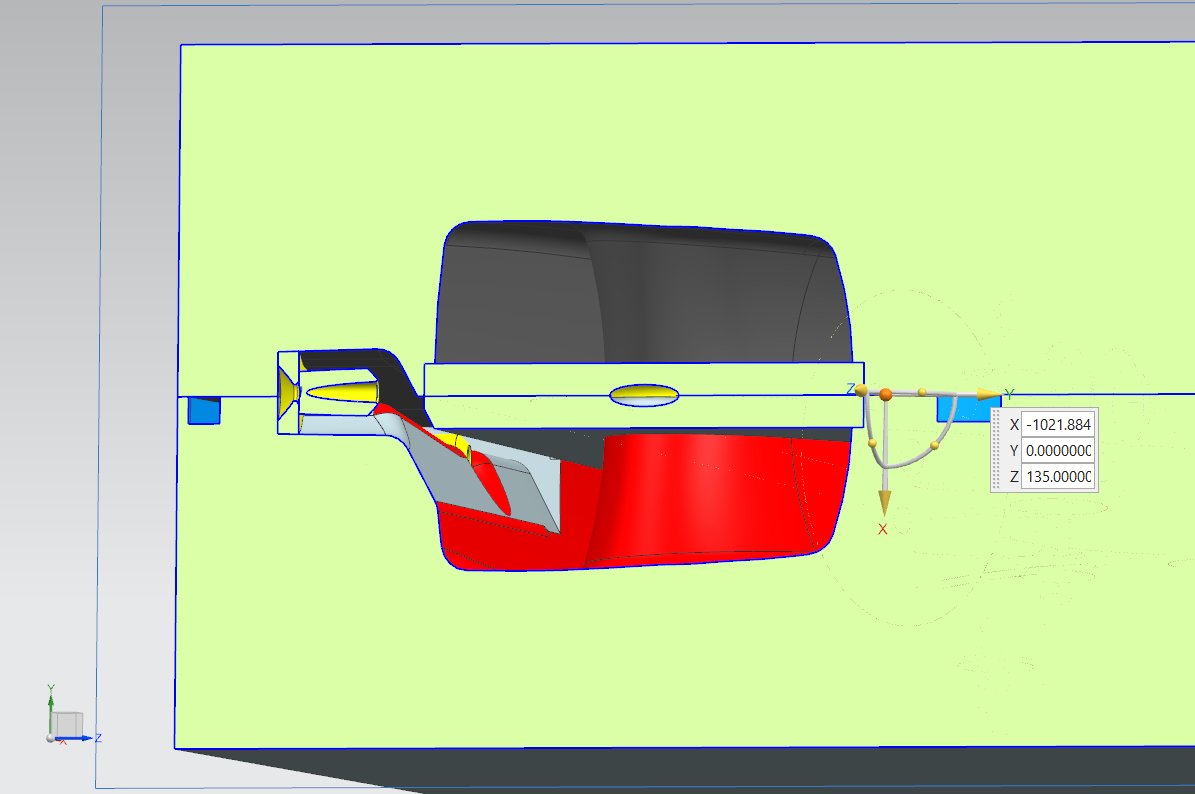Select the left rotation handle on the arc
Image resolution: width=1195 pixels, height=794 pixels.
pos(873,443)
